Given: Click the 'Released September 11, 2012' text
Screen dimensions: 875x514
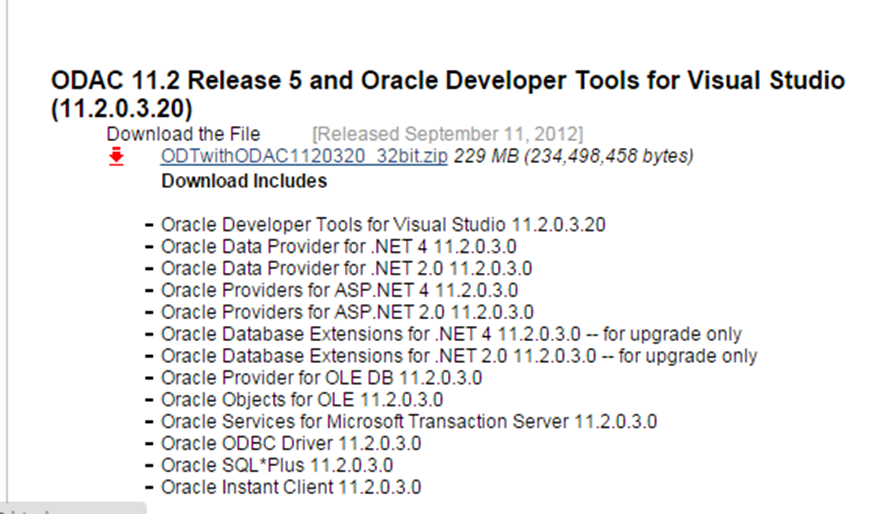Looking at the screenshot, I should [448, 134].
